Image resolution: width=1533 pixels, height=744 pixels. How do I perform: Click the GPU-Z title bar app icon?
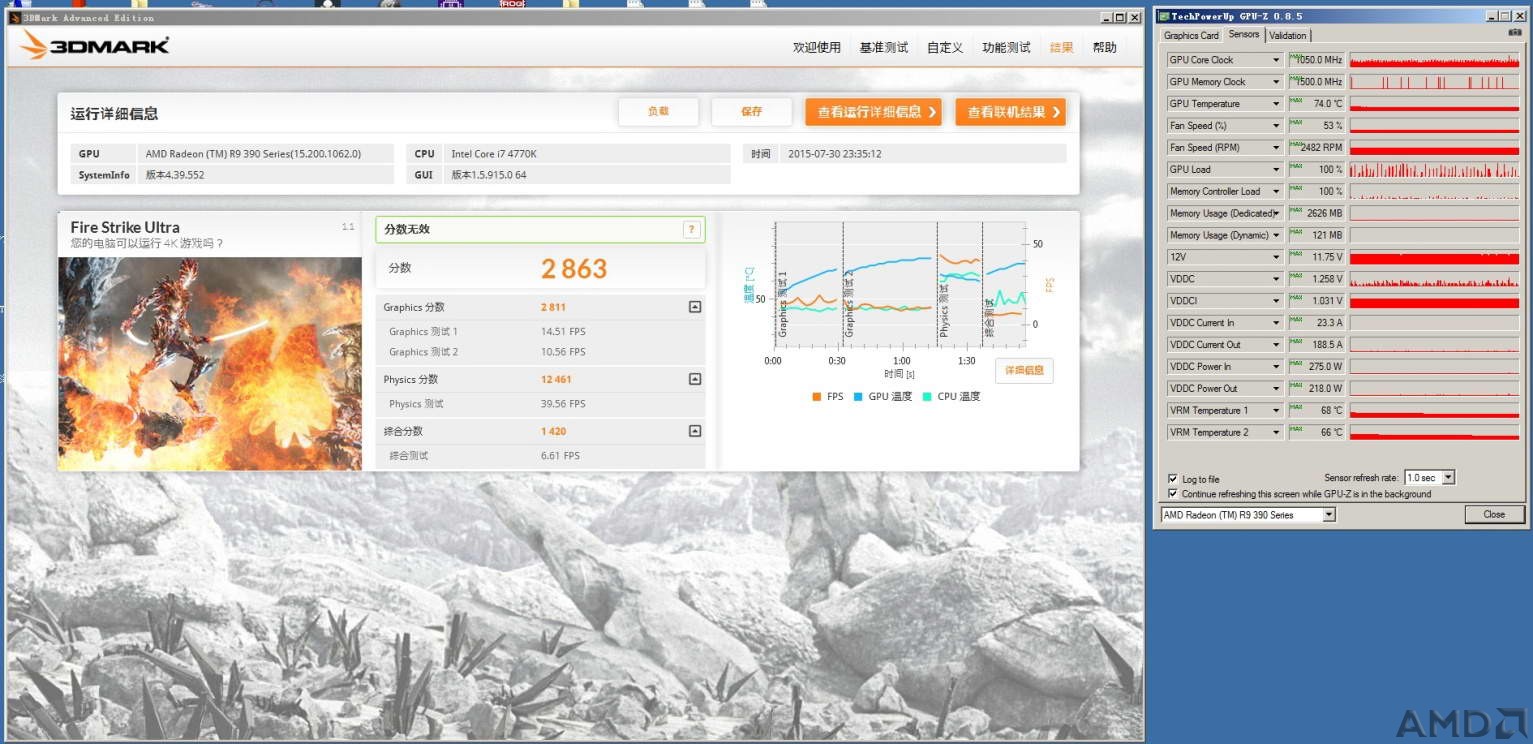point(1163,16)
